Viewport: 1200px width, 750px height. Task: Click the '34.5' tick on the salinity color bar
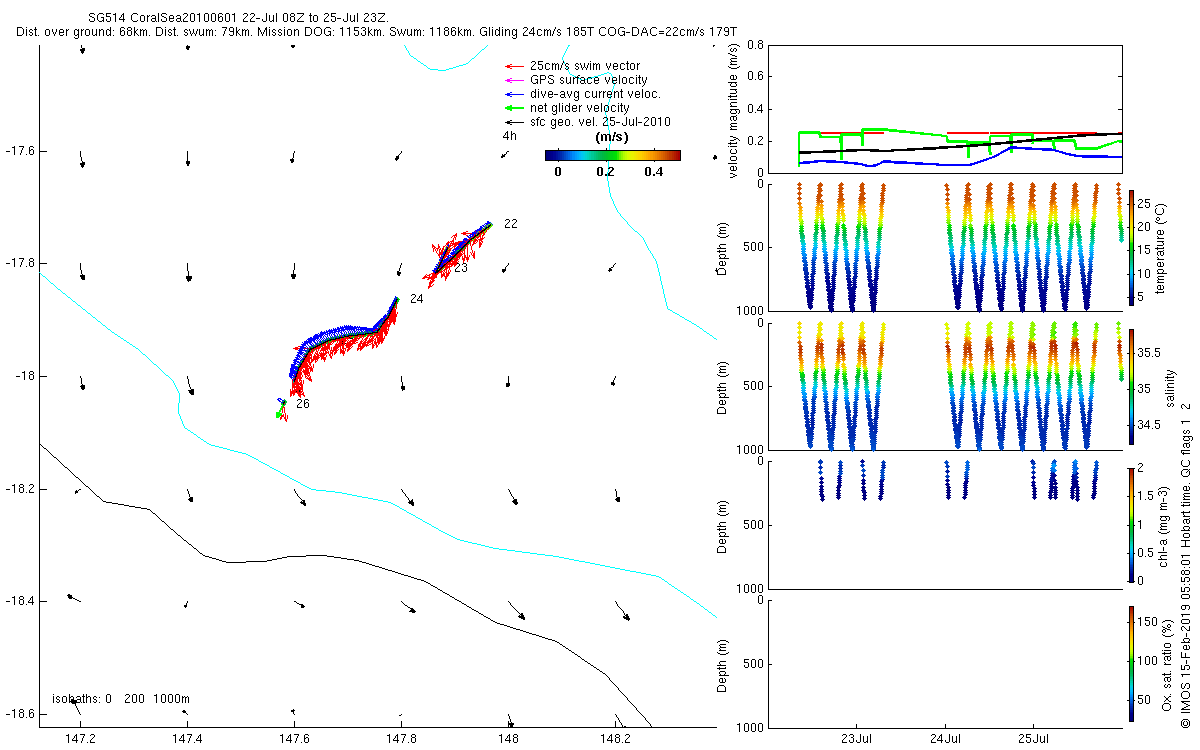pyautogui.click(x=1150, y=425)
